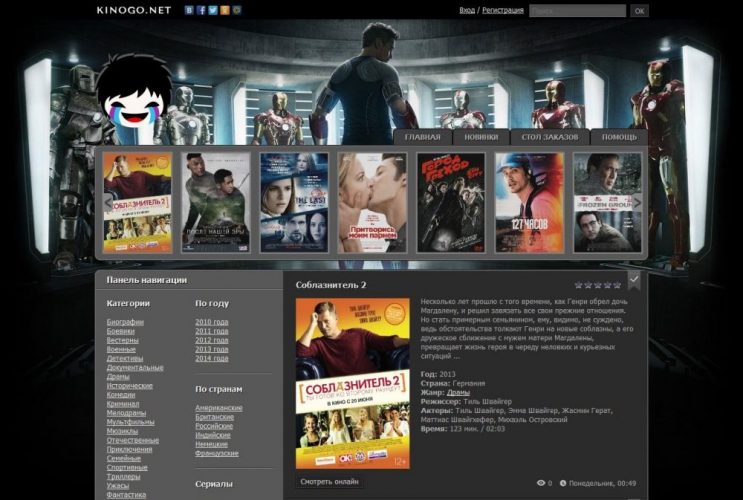This screenshot has width=743, height=500.
Task: Open the Соблазнитель 2 carousel poster
Action: pos(137,202)
